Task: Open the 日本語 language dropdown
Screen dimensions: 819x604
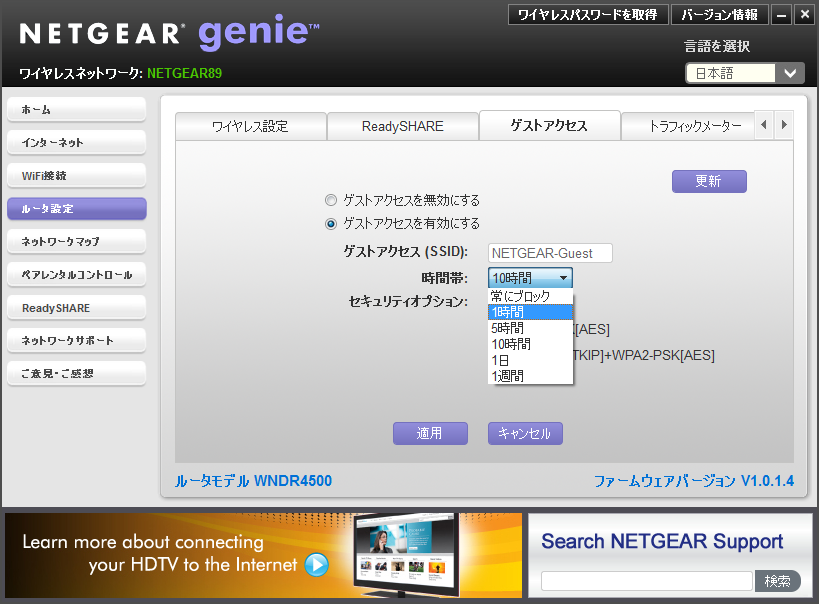Action: pos(744,73)
